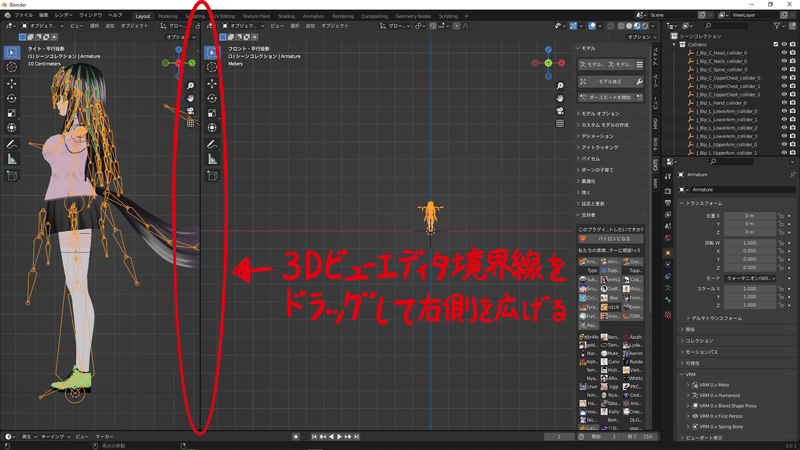Click the 回転 W value field
Viewport: 800px width, 450px height.
749,243
